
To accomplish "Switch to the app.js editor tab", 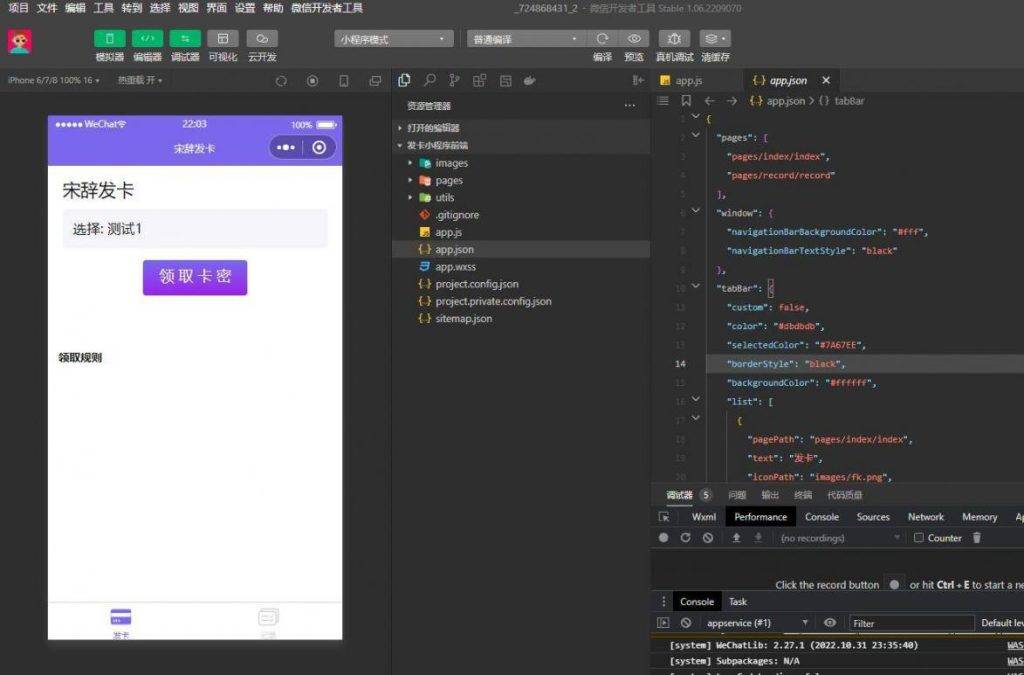I will 688,80.
